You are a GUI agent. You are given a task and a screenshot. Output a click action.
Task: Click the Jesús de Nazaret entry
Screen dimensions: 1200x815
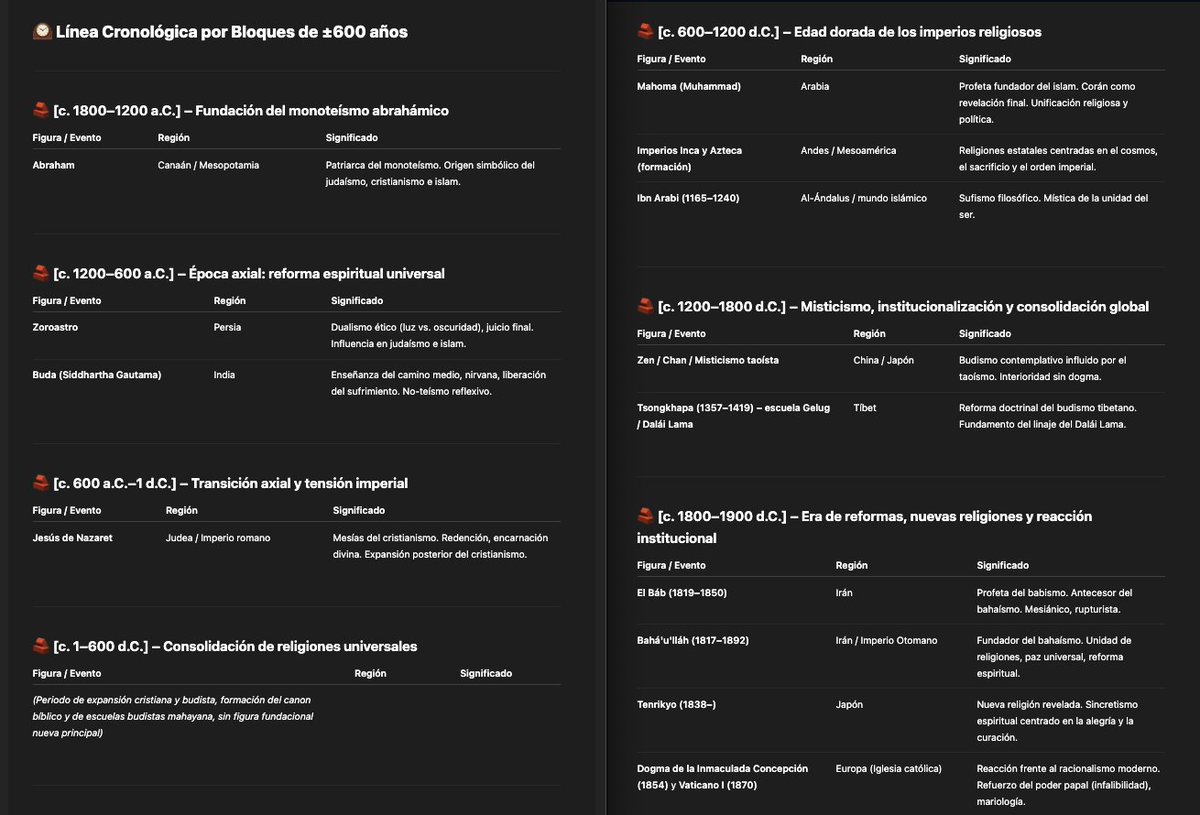(x=73, y=538)
